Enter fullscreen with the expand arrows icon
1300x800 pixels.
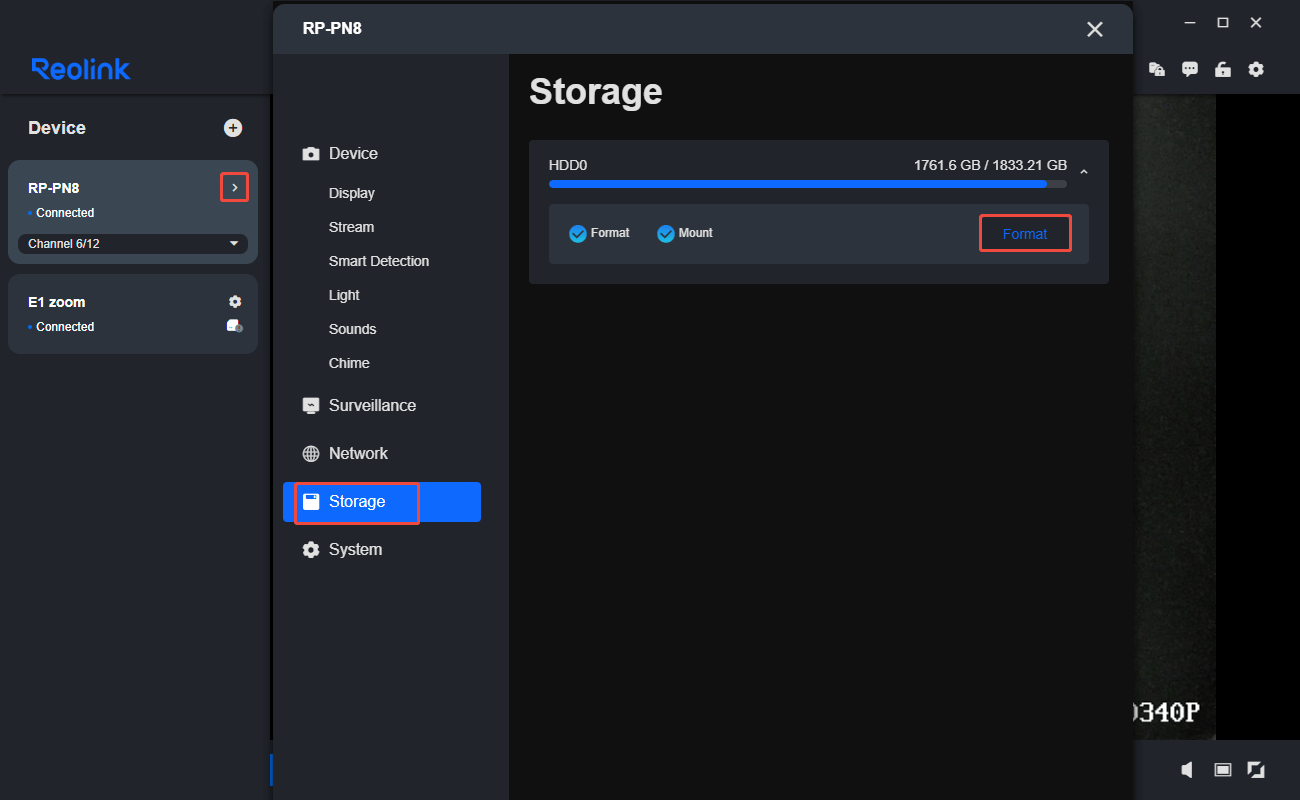pyautogui.click(x=1256, y=769)
